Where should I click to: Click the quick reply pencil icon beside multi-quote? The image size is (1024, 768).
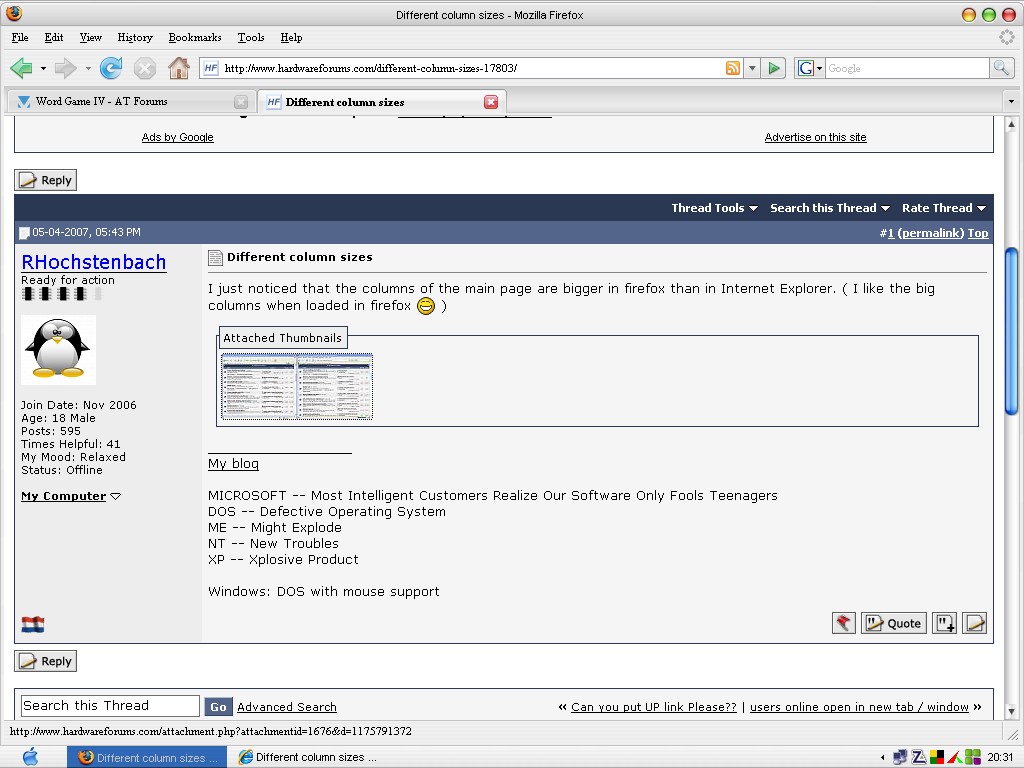pos(974,623)
